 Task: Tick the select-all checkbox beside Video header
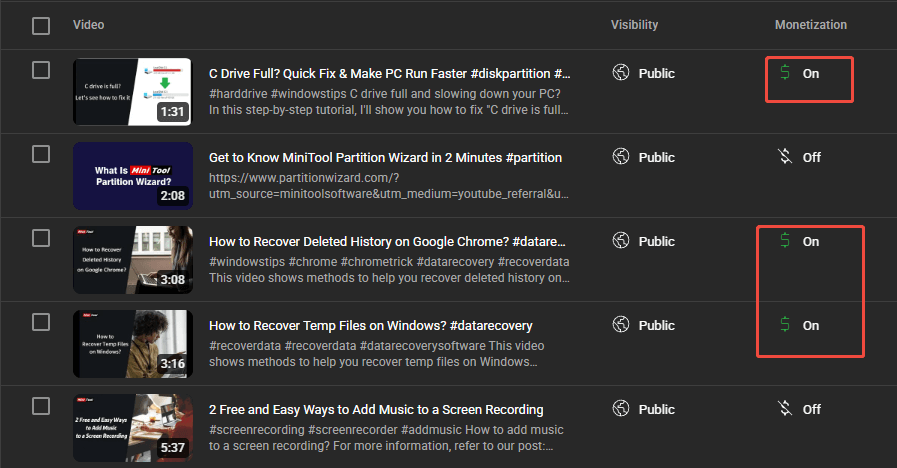[x=41, y=26]
